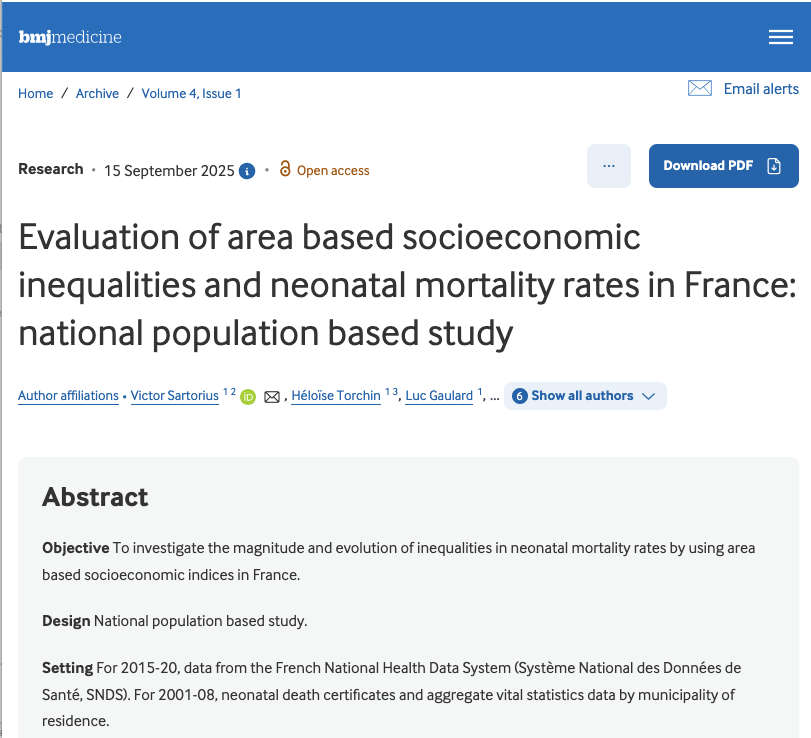Go to the Home breadcrumb
811x738 pixels.
pyautogui.click(x=36, y=93)
